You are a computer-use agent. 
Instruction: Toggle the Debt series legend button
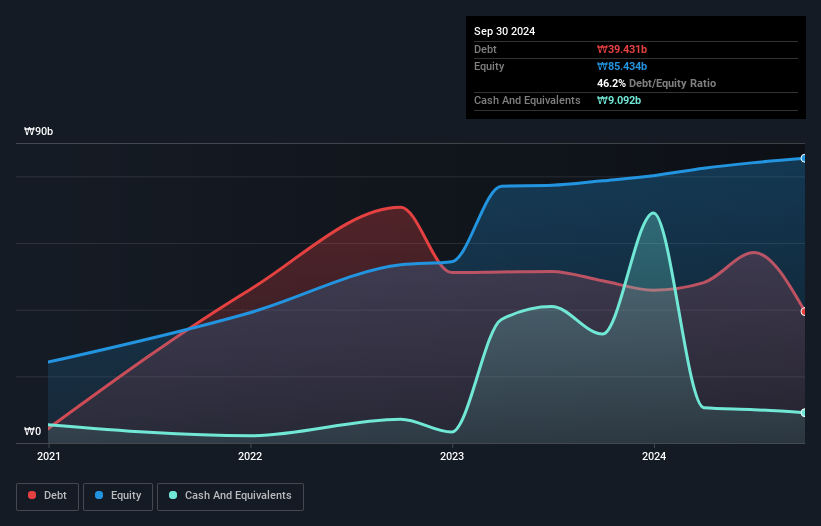pos(48,496)
